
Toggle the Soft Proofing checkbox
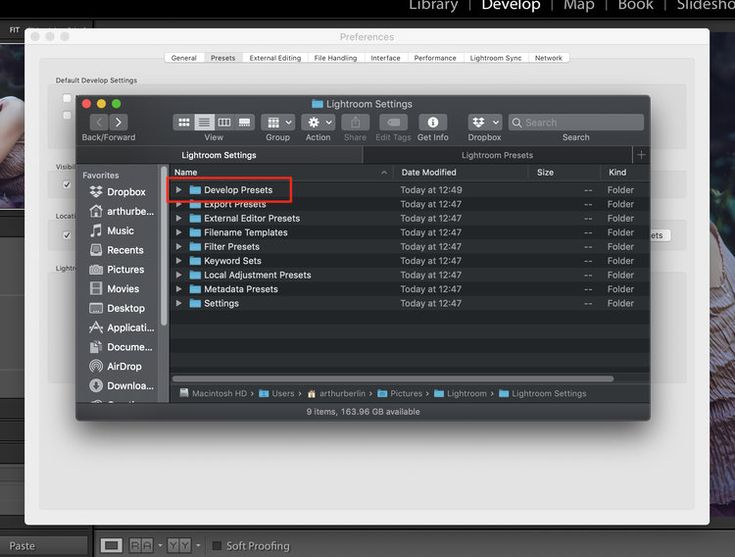217,546
